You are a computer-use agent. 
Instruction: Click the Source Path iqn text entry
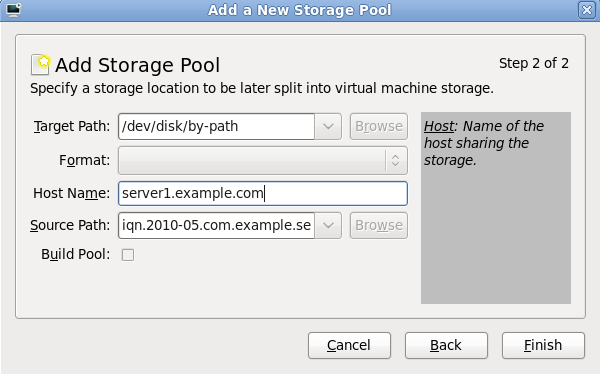(217, 225)
